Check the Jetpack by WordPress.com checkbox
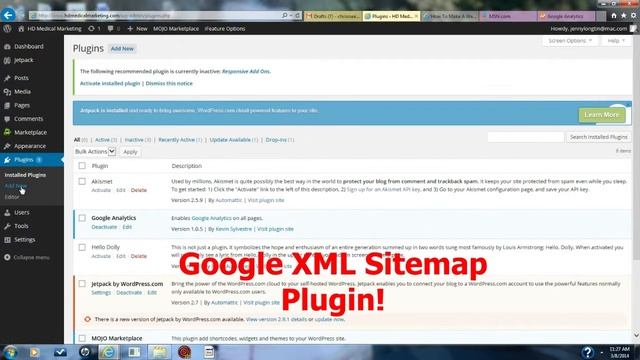 [82, 284]
